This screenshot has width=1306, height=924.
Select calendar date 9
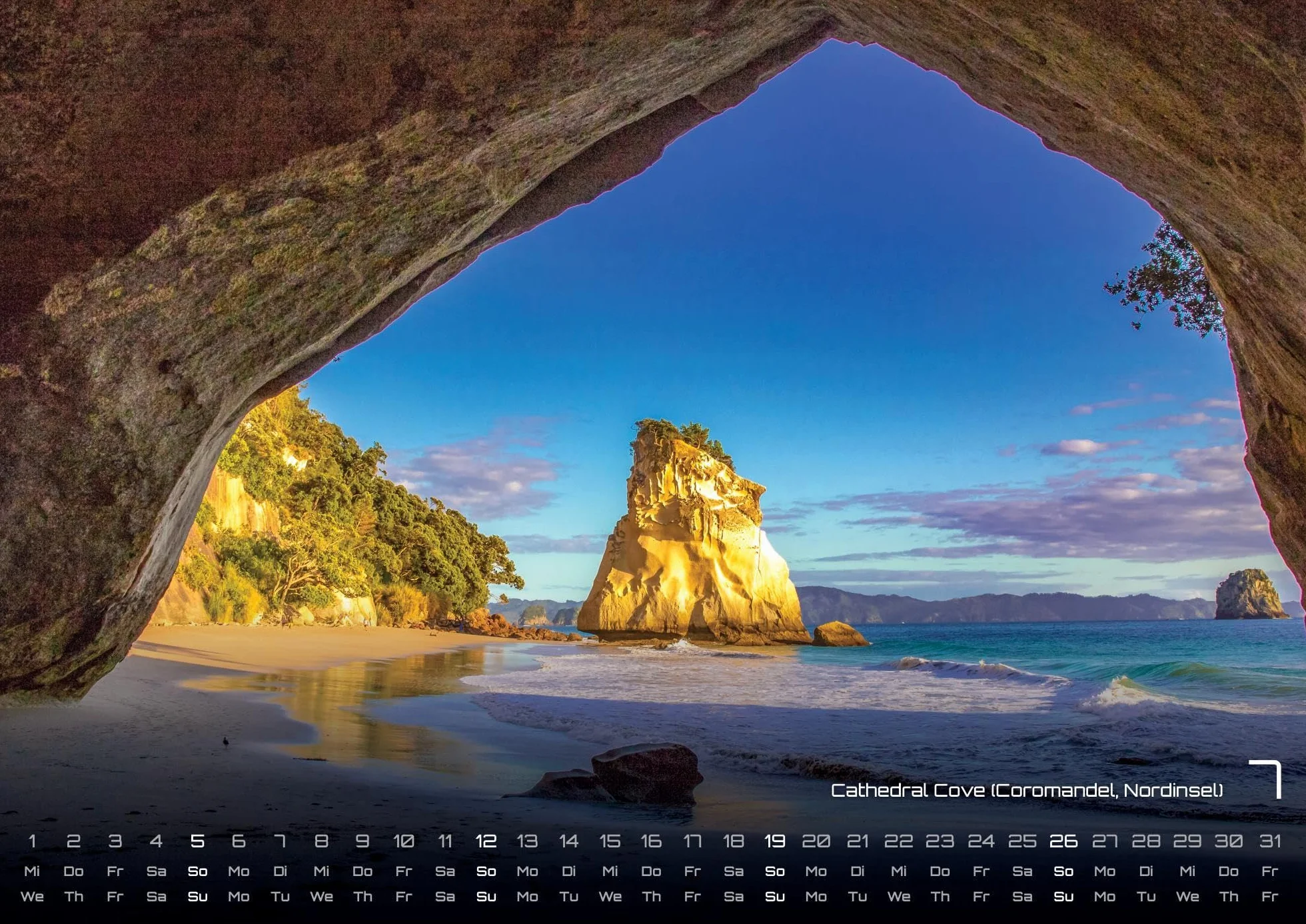pyautogui.click(x=362, y=841)
